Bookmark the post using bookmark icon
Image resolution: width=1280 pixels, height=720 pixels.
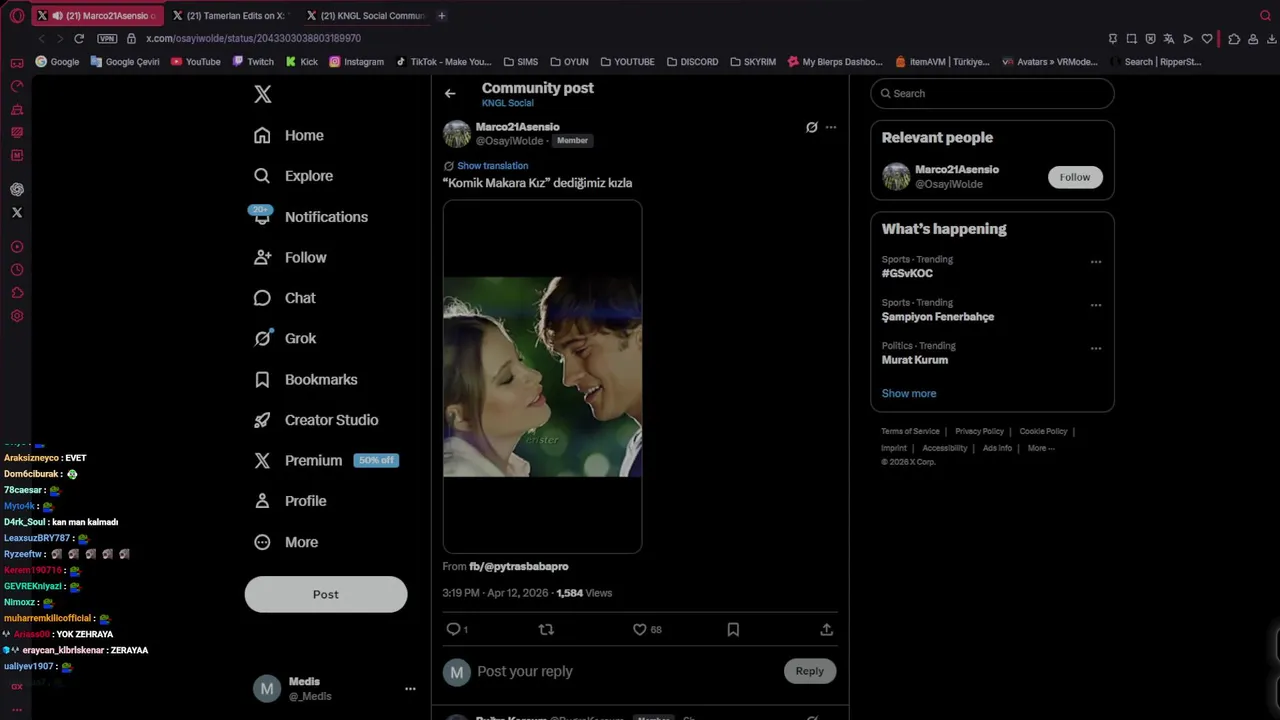[733, 629]
